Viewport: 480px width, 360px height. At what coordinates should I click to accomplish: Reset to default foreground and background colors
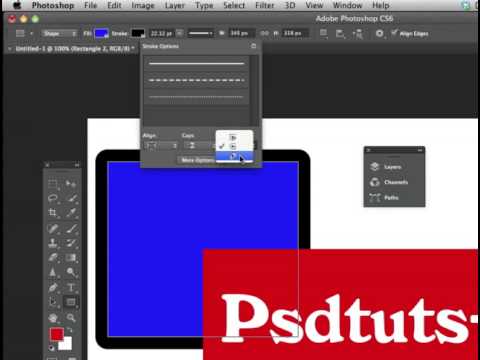52,348
